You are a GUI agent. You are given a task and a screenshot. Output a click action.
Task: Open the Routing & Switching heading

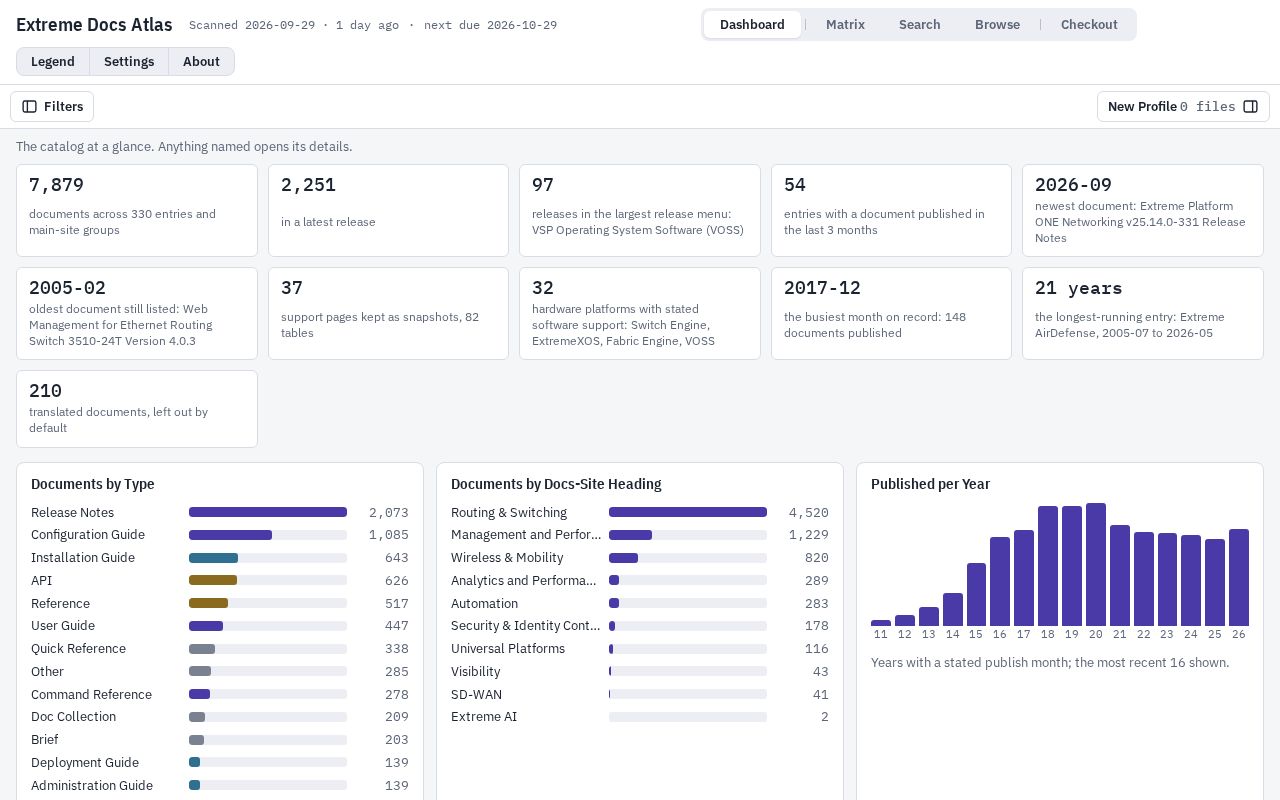[640, 512]
